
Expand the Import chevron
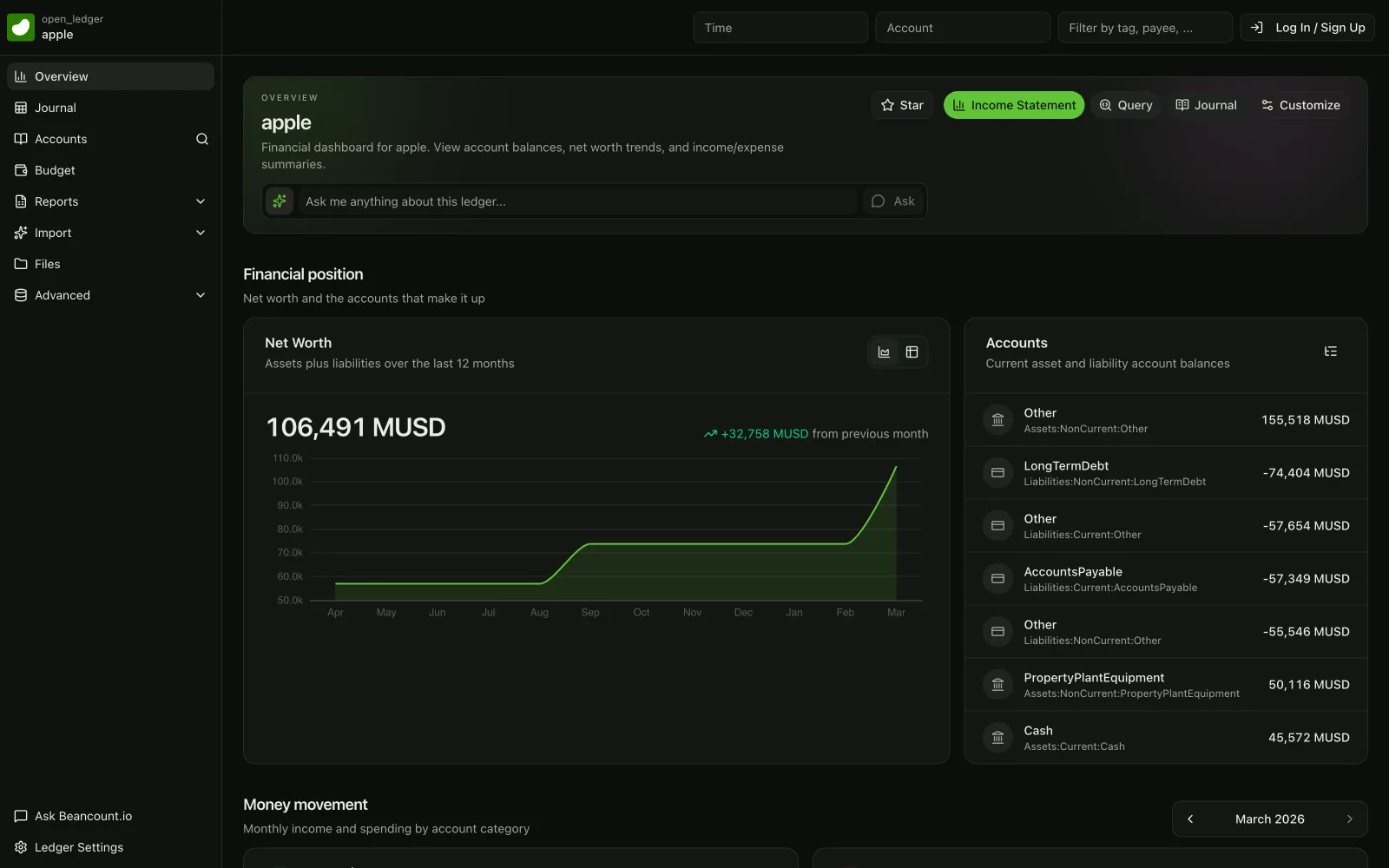coord(201,233)
